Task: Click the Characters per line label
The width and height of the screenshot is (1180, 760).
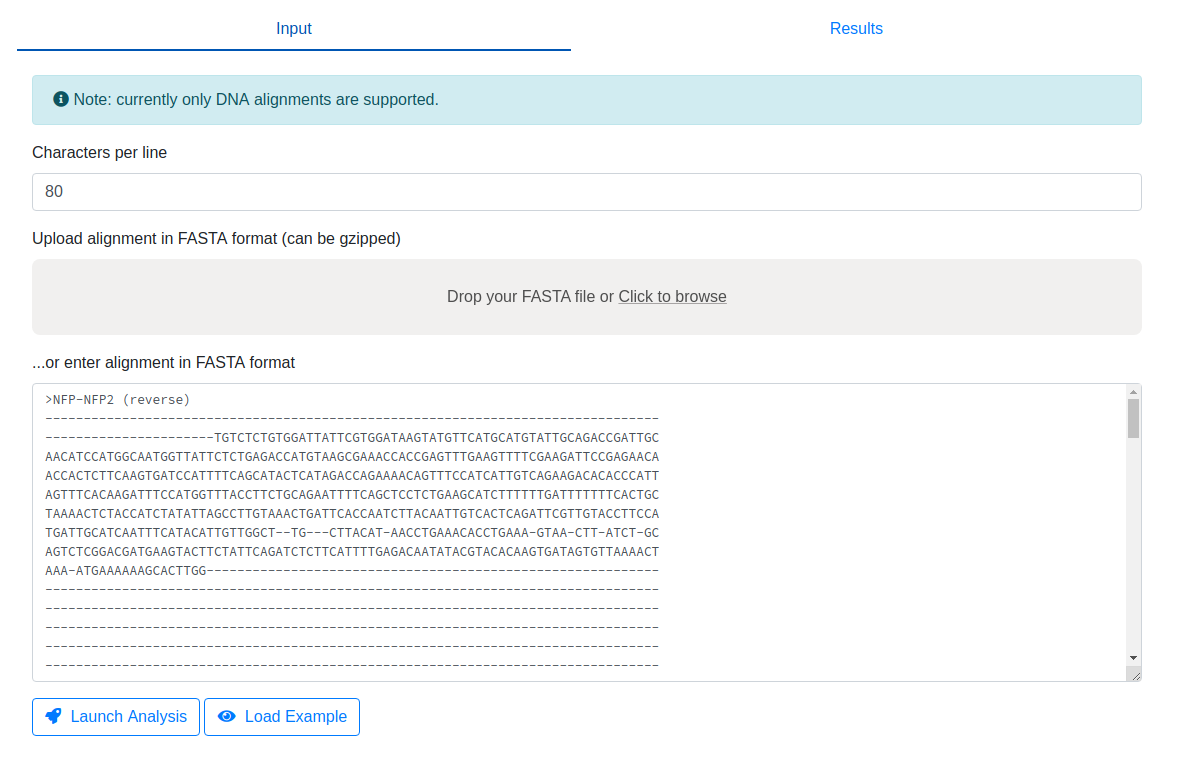Action: (x=100, y=153)
